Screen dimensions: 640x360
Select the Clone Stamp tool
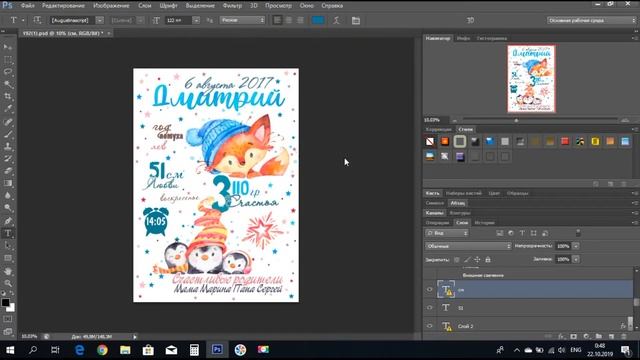pyautogui.click(x=8, y=146)
